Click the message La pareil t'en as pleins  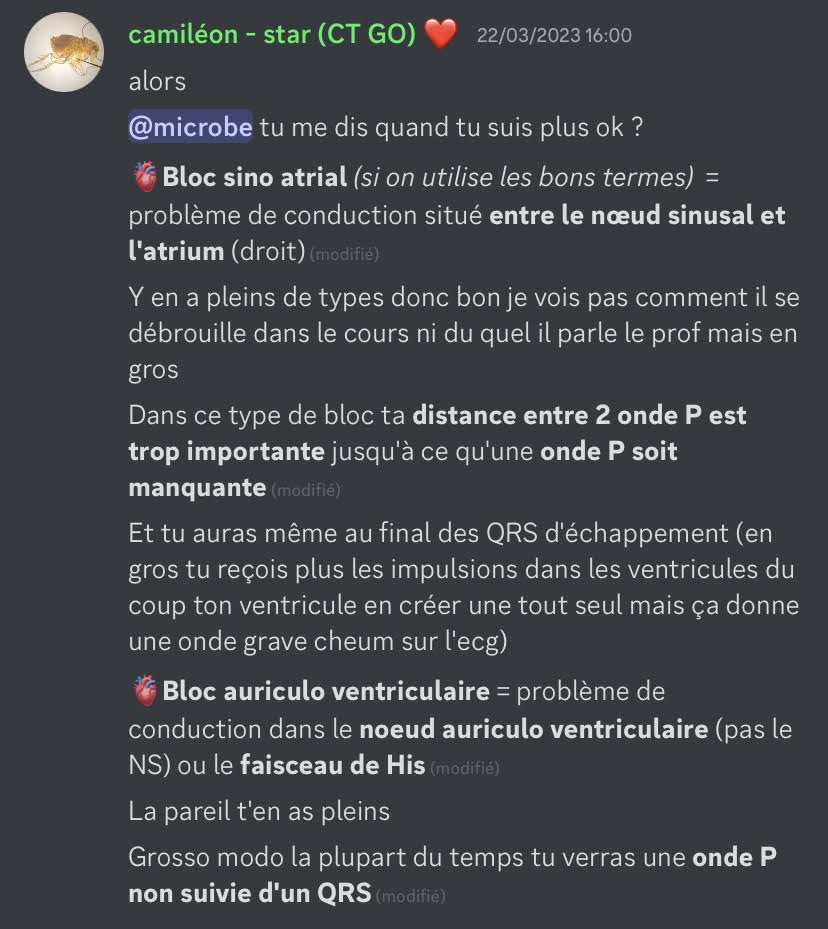pos(259,811)
